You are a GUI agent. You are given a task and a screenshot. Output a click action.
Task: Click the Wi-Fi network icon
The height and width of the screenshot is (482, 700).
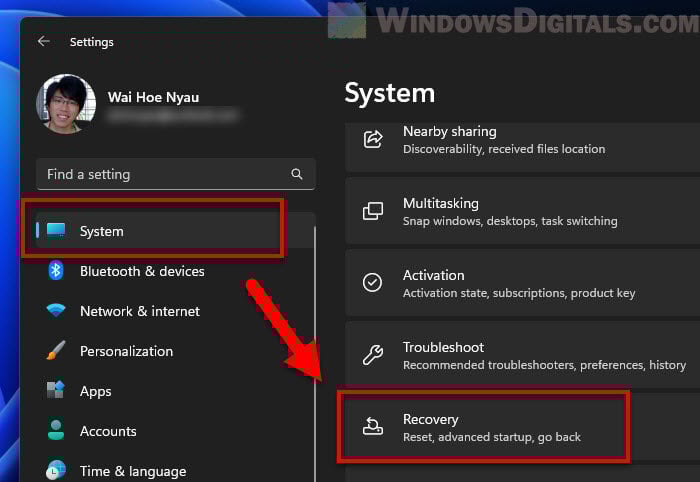coord(56,310)
